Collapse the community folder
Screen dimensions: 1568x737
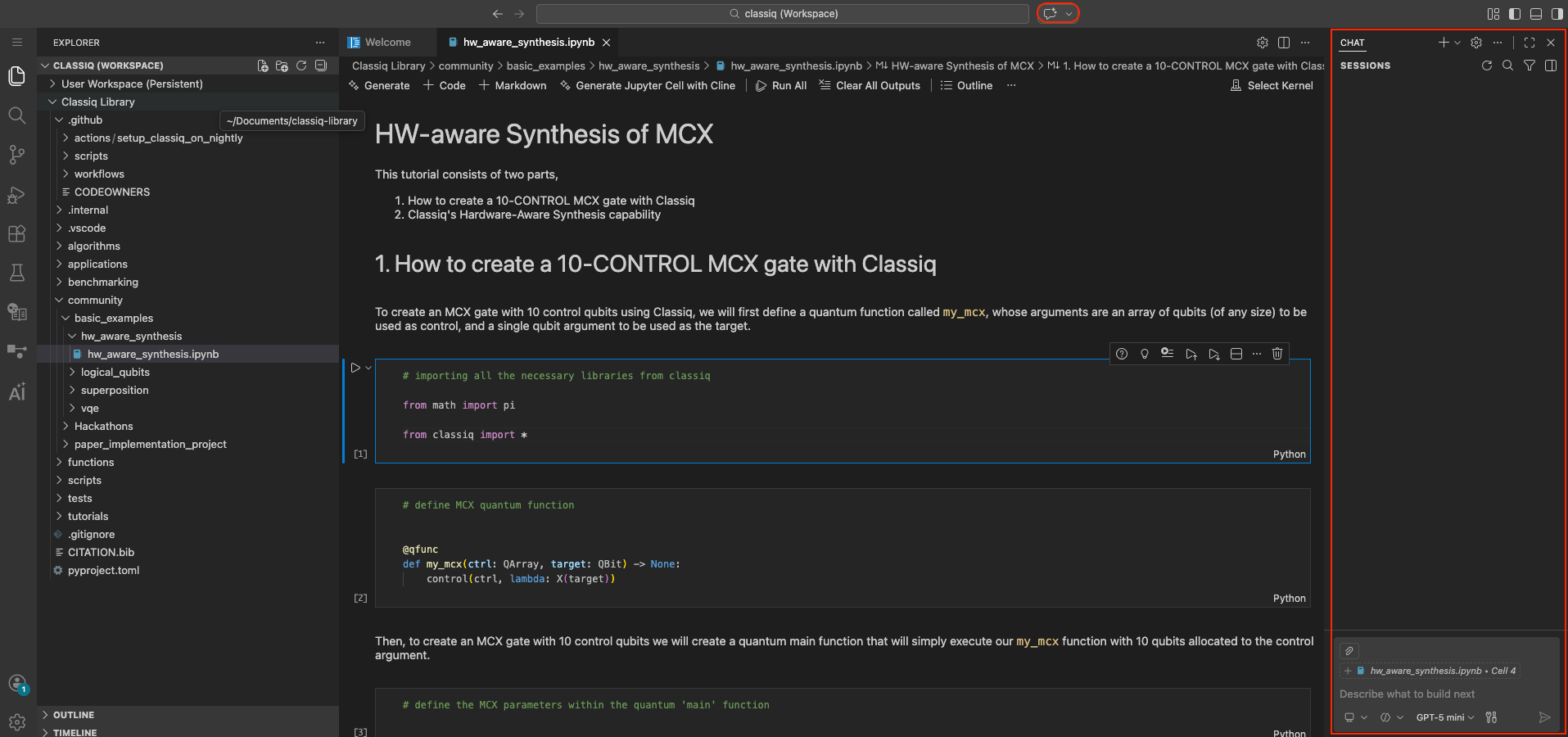(x=95, y=300)
